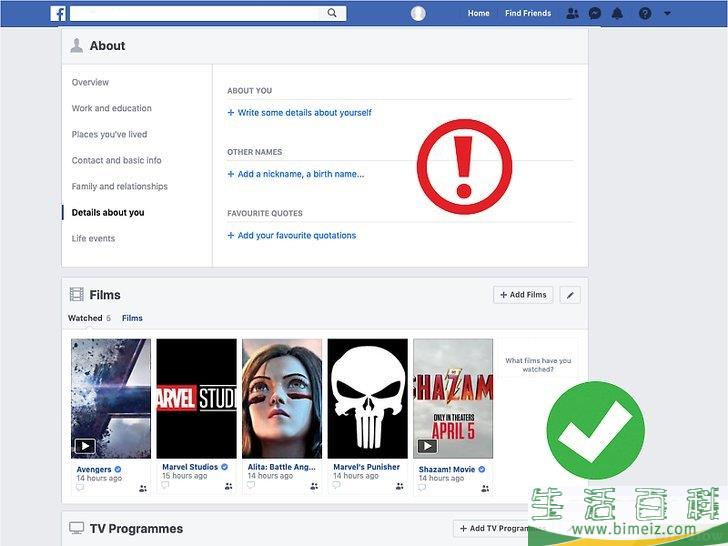Click the Alita: Battle Ang... title link
The image size is (728, 546).
(x=281, y=467)
